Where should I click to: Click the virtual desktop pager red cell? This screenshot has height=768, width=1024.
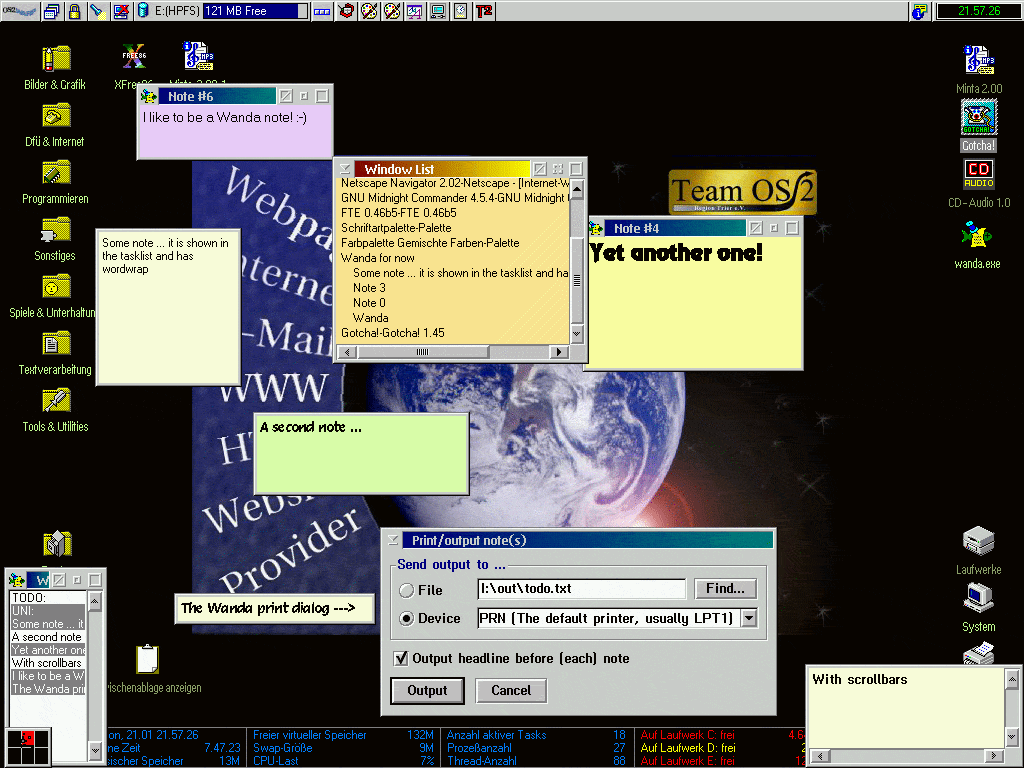pos(27,738)
